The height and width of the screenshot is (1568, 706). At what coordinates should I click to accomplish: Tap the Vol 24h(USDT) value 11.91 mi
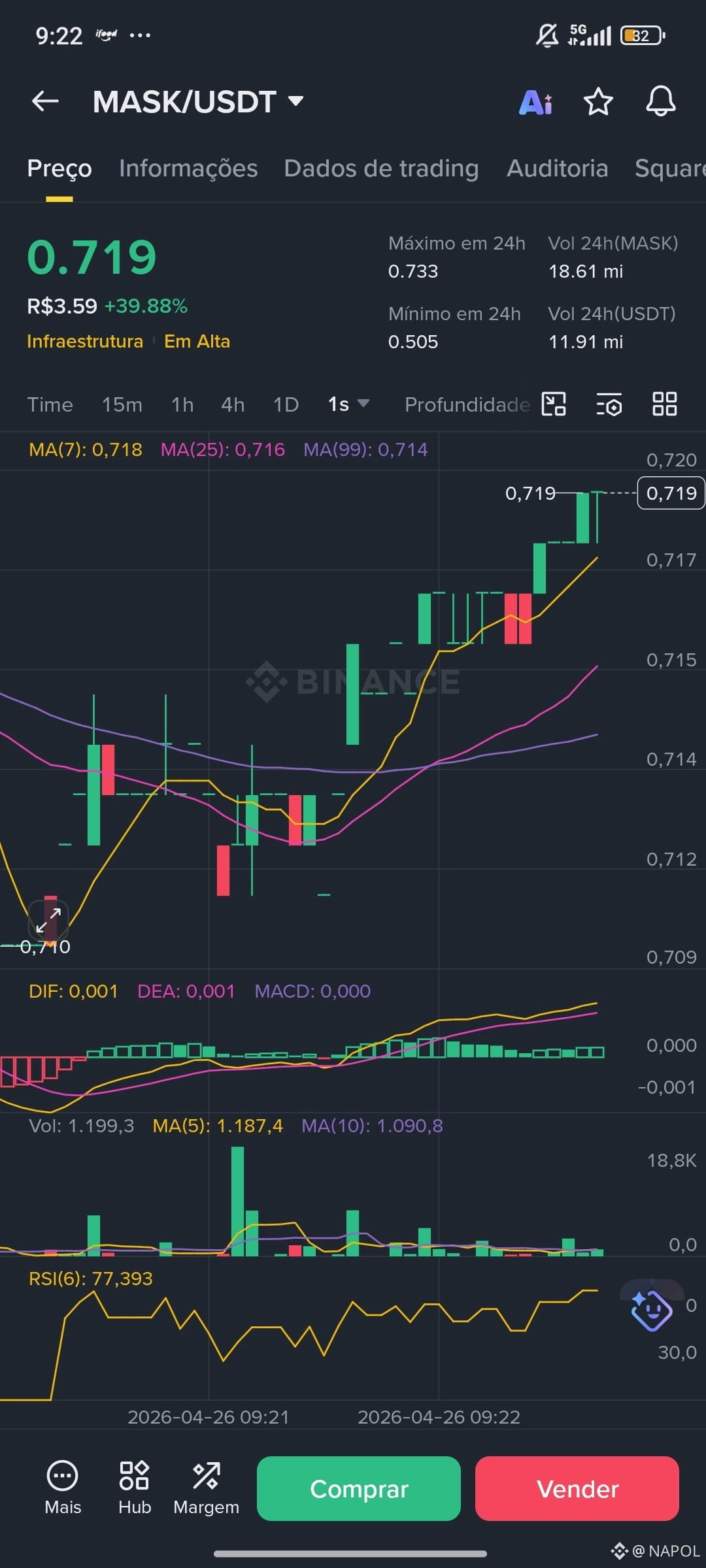pos(586,342)
